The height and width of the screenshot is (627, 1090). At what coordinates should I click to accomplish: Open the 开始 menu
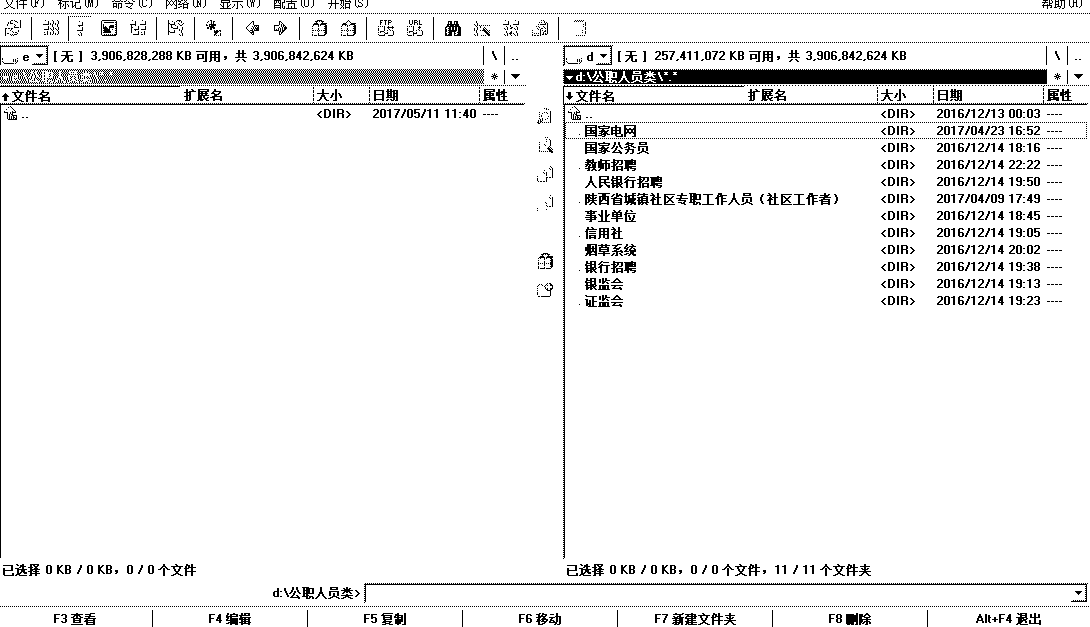click(x=348, y=4)
